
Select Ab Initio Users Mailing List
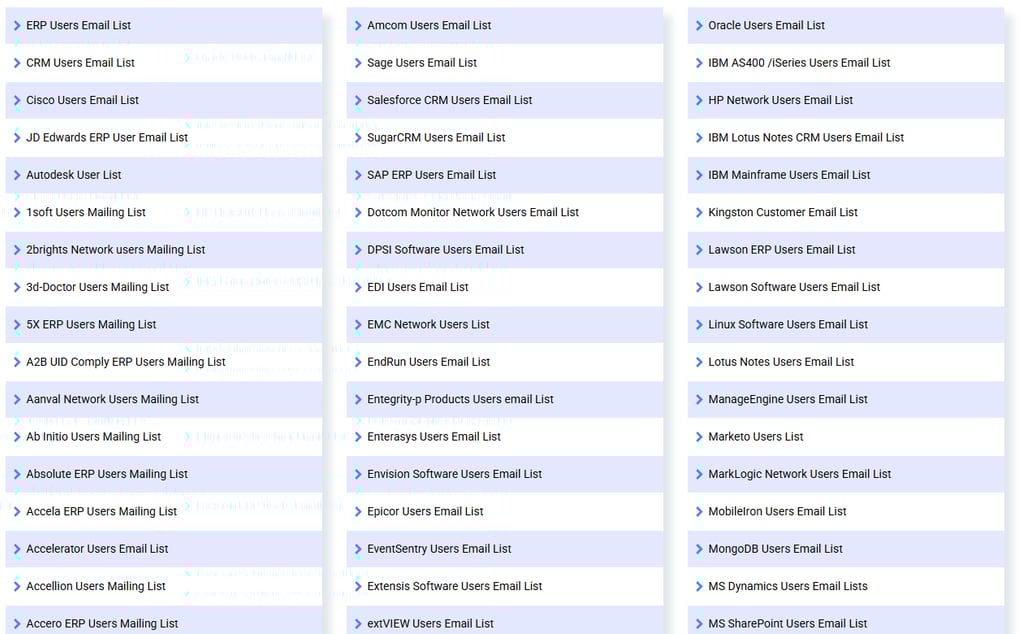click(93, 436)
